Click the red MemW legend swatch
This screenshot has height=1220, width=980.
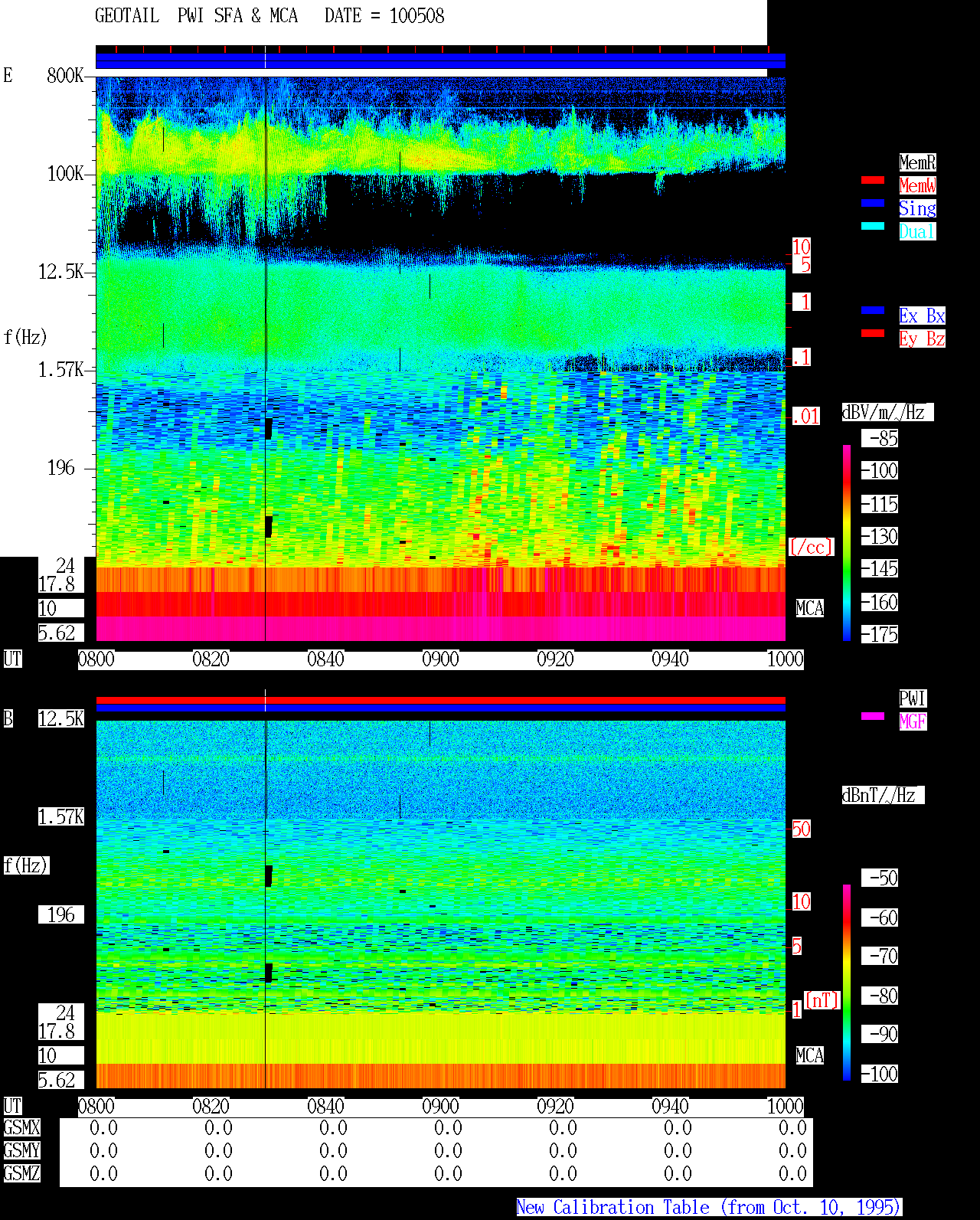(873, 180)
